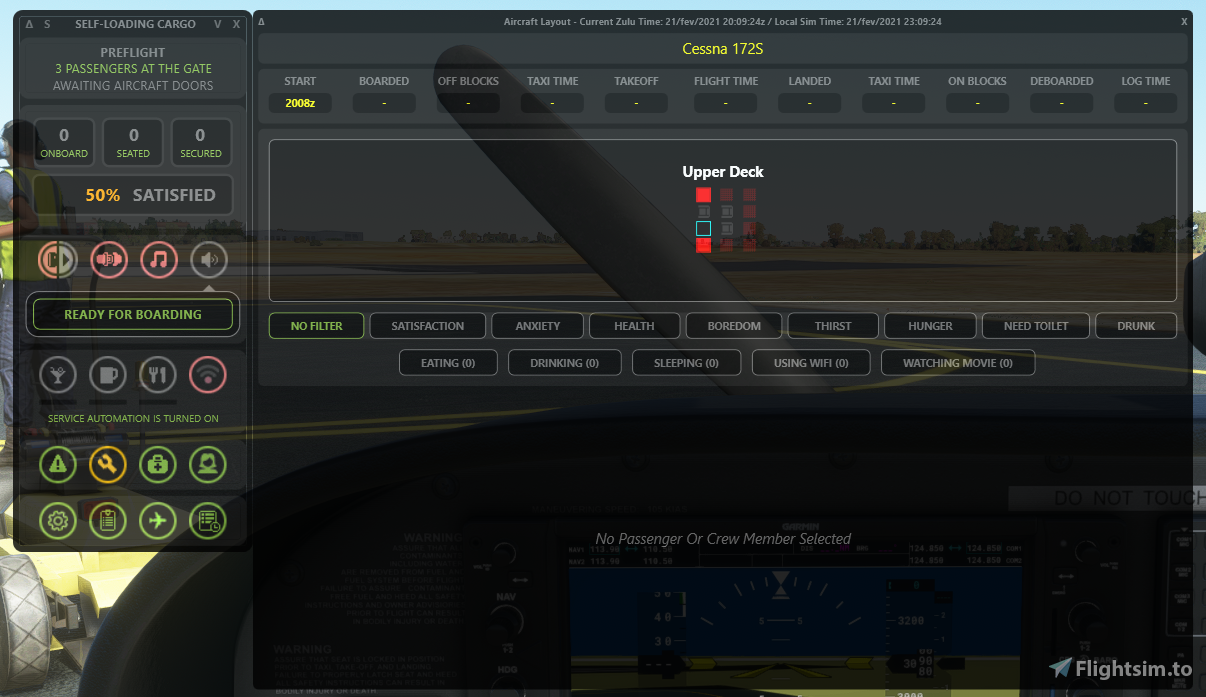Open the cabin announcements audio icon
Screen dimensions: 1206x697
(109, 260)
